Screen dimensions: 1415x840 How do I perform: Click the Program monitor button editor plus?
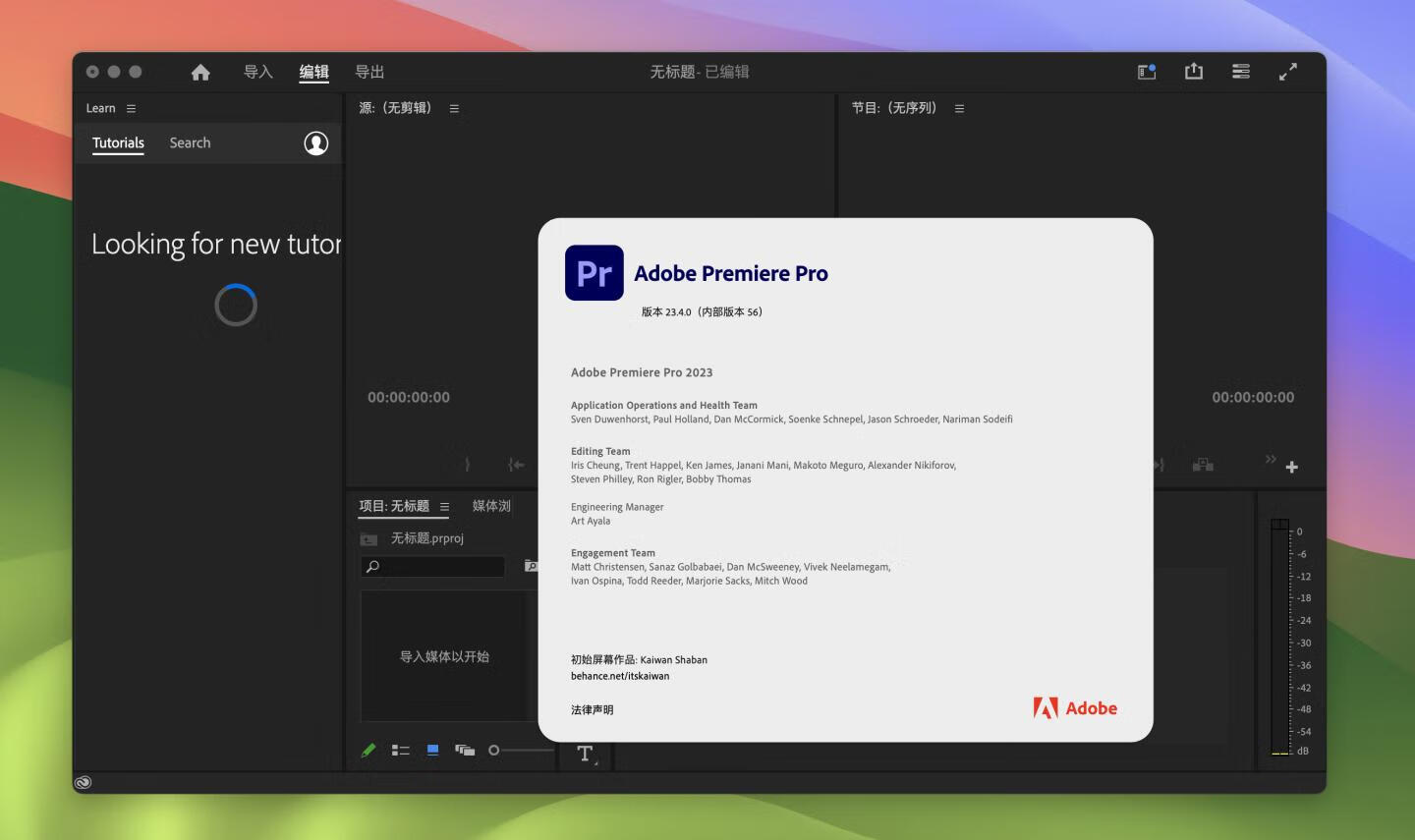[1292, 468]
